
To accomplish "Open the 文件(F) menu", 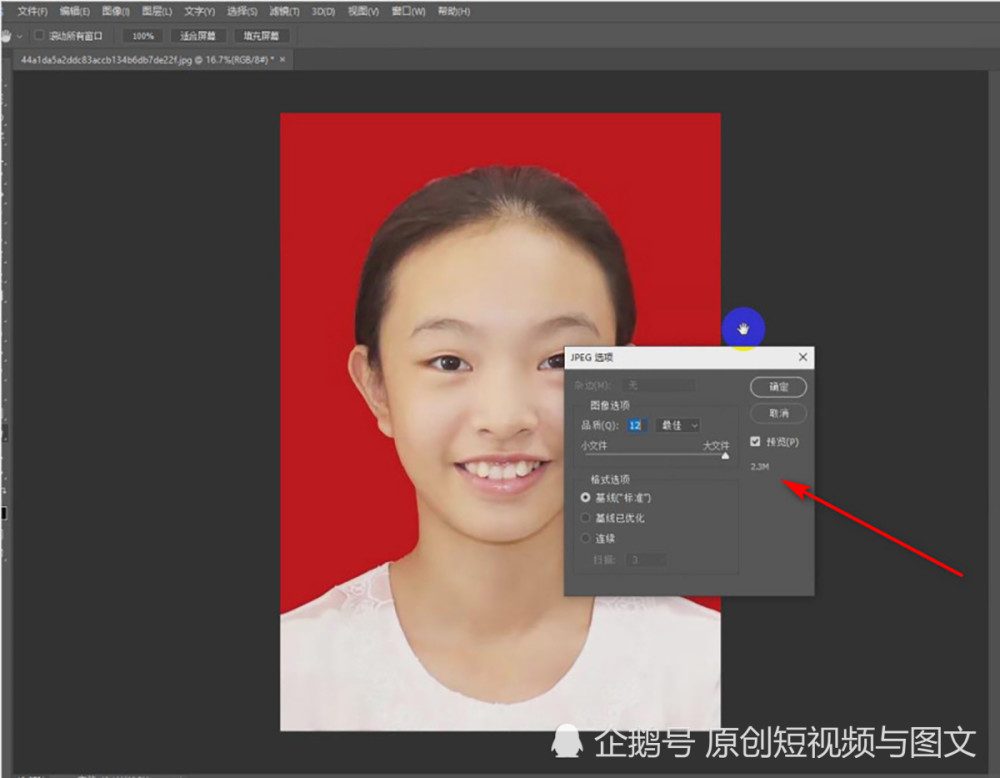I will 33,11.
